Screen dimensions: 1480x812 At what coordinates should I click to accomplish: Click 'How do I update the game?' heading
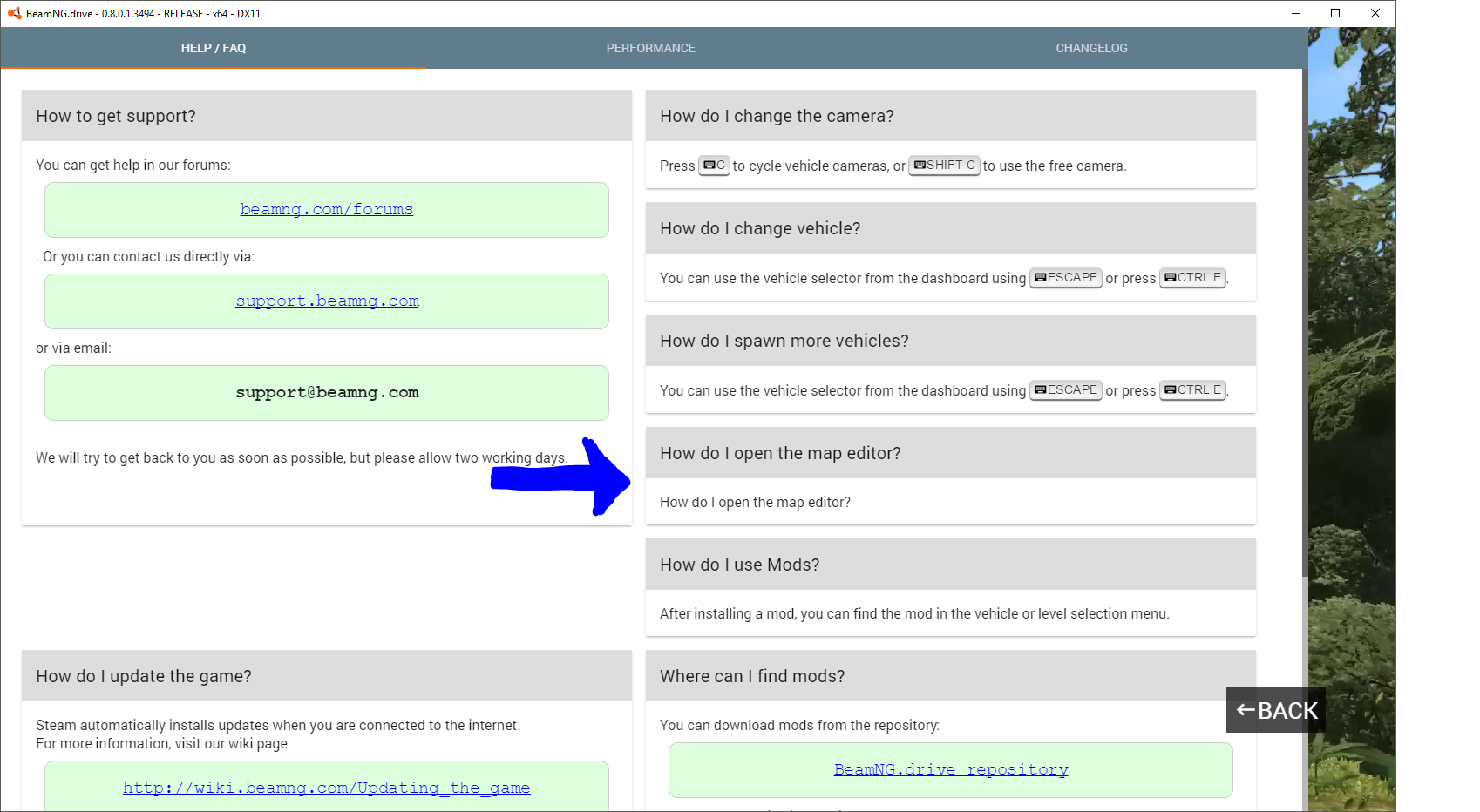(144, 676)
